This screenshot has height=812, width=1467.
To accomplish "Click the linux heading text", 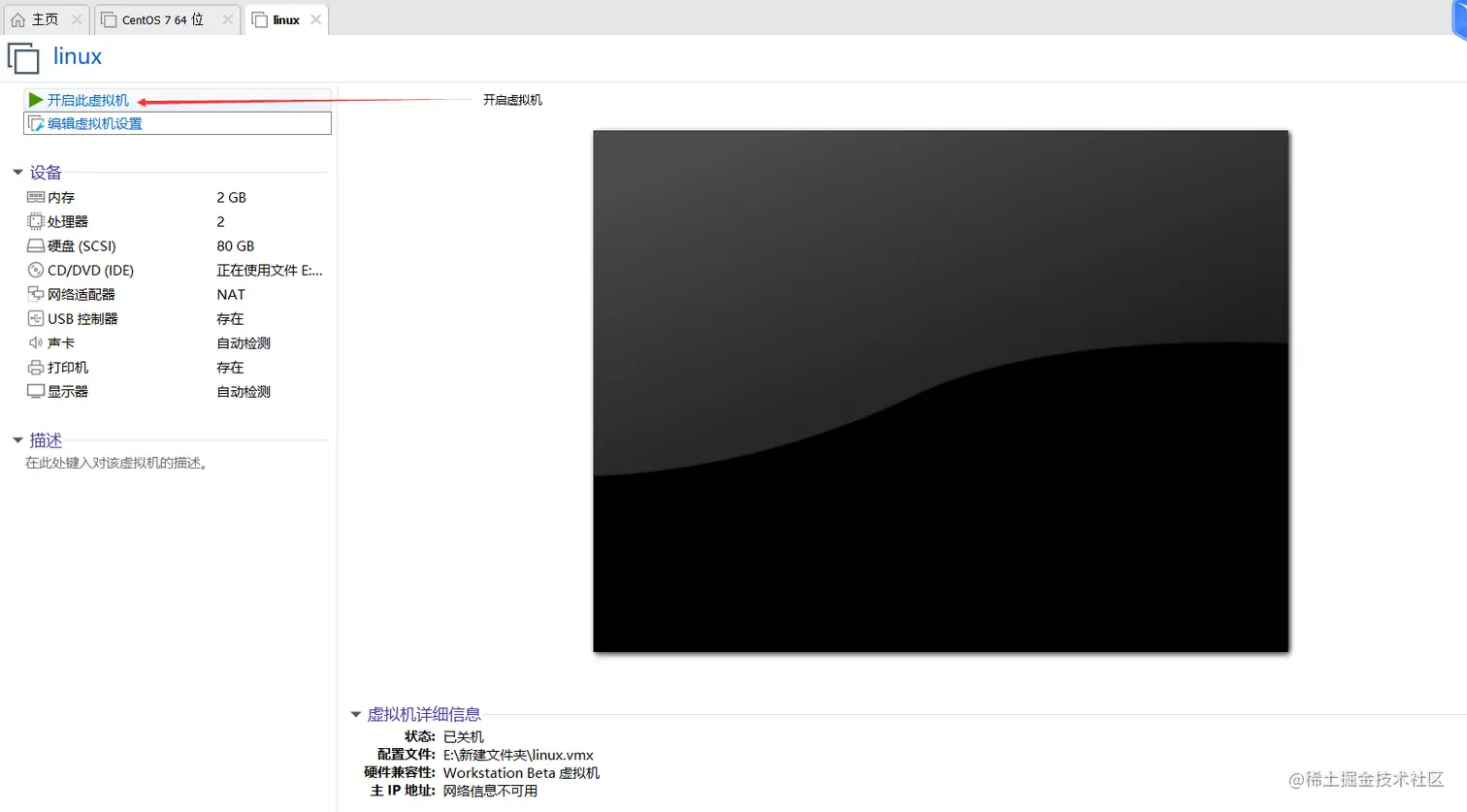I will pos(78,56).
